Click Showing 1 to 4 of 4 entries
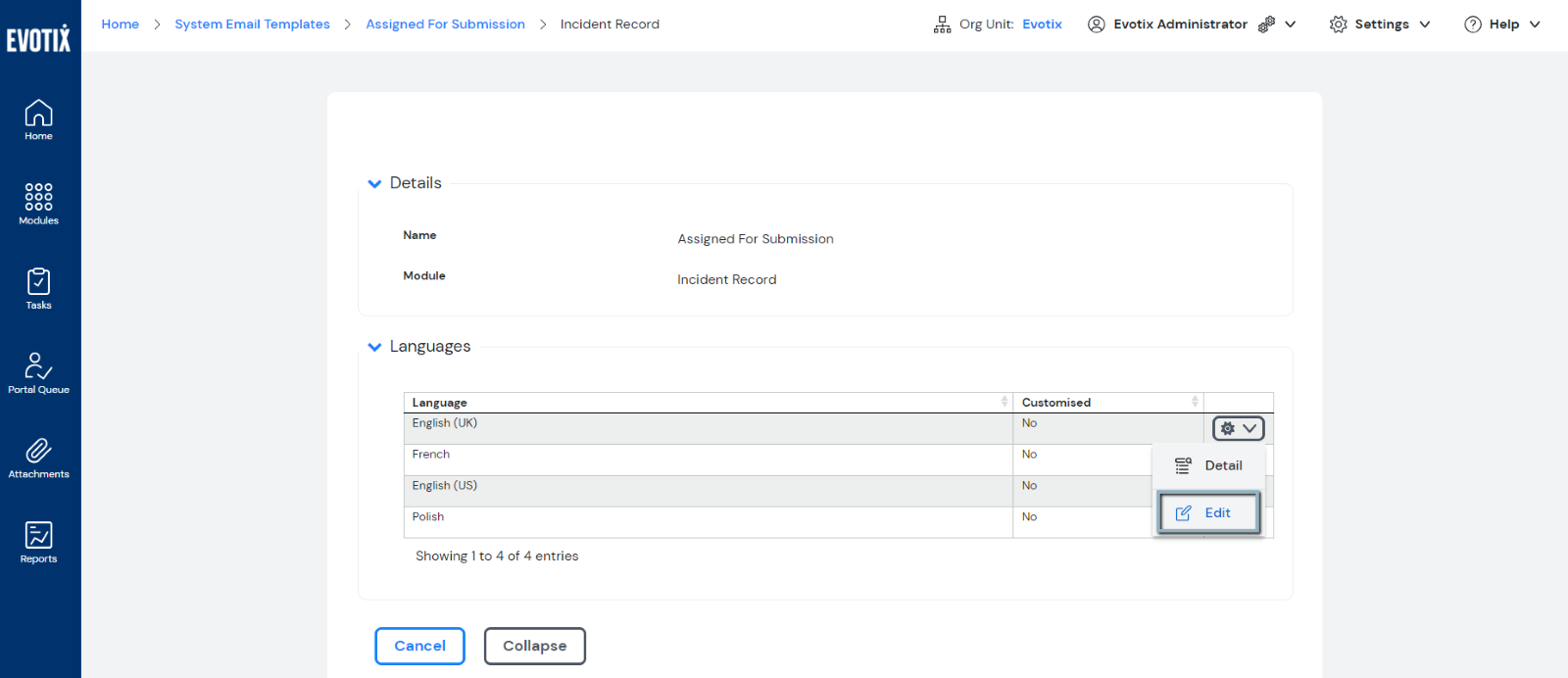Screen dimensions: 1568x678 (497, 557)
